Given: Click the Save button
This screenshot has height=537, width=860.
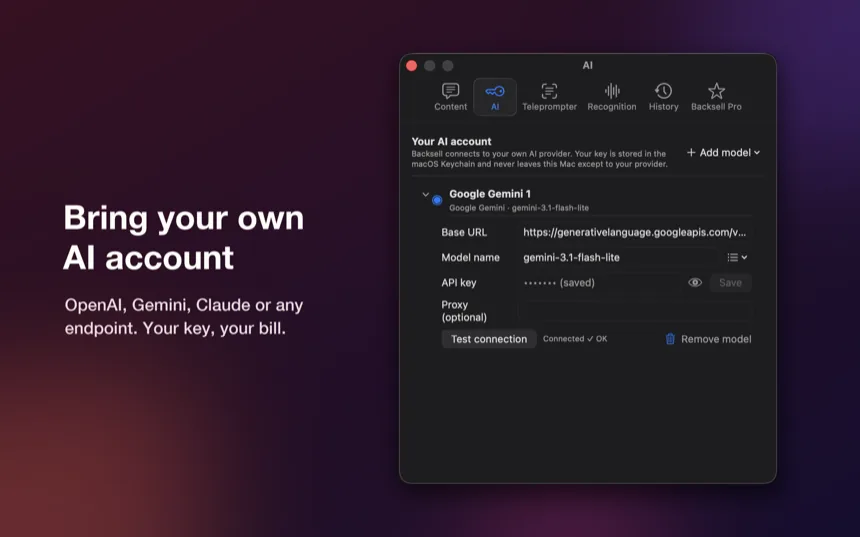Looking at the screenshot, I should click(730, 283).
